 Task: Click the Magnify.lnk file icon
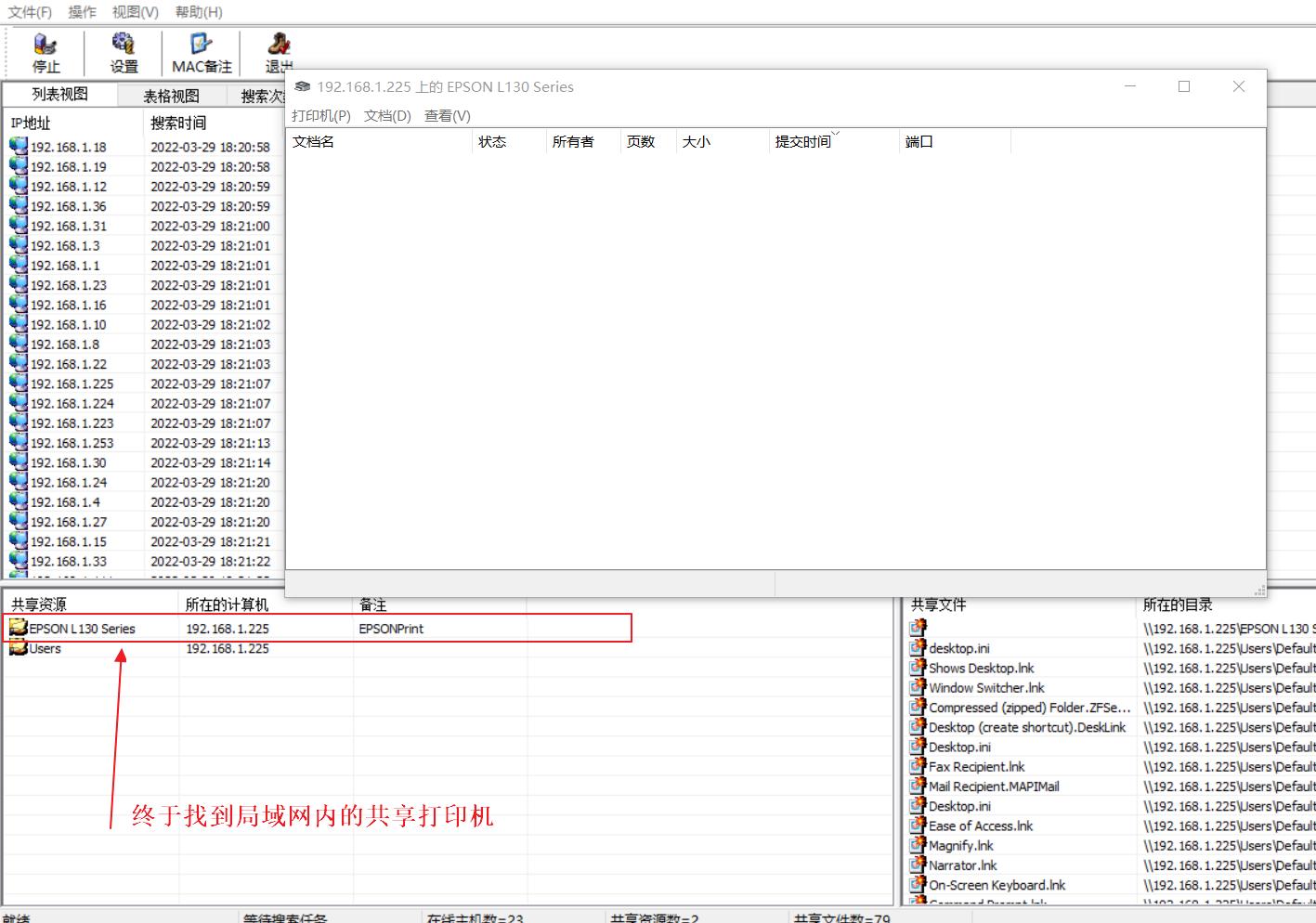tap(918, 845)
